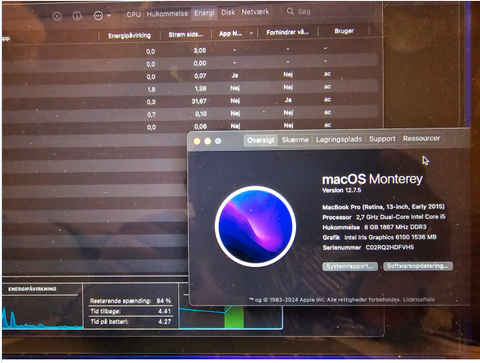Screen dimensions: 480x363
Task: Switch to the CPU tab
Action: coord(133,14)
